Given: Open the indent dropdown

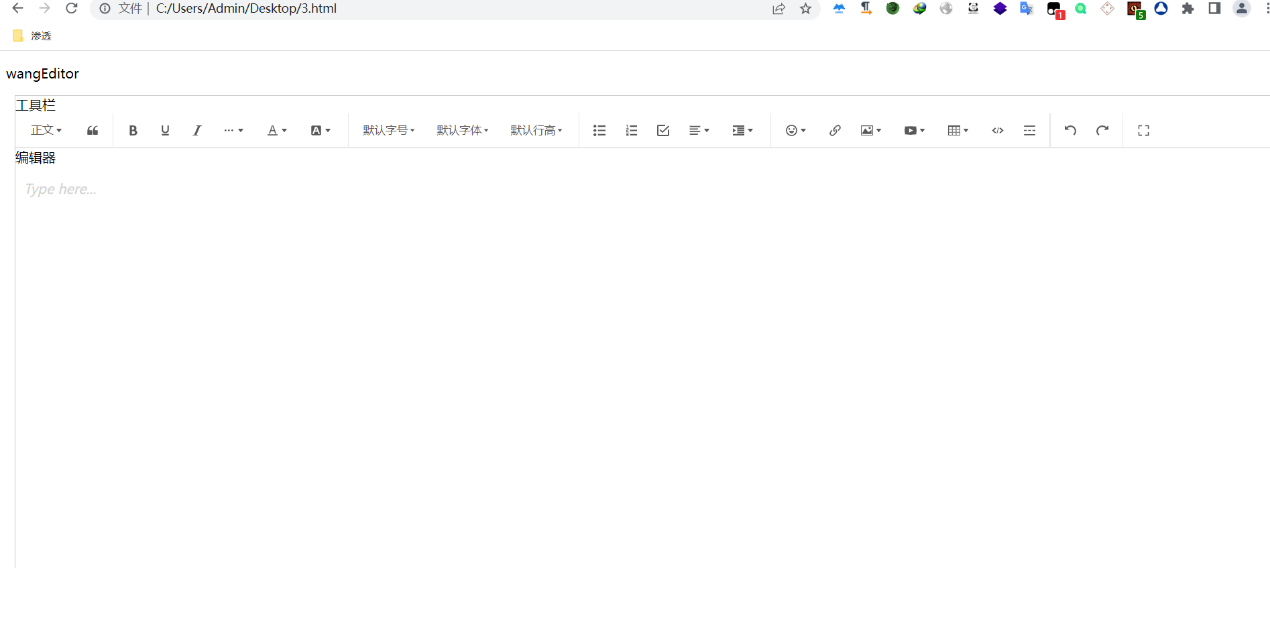Looking at the screenshot, I should pyautogui.click(x=742, y=131).
